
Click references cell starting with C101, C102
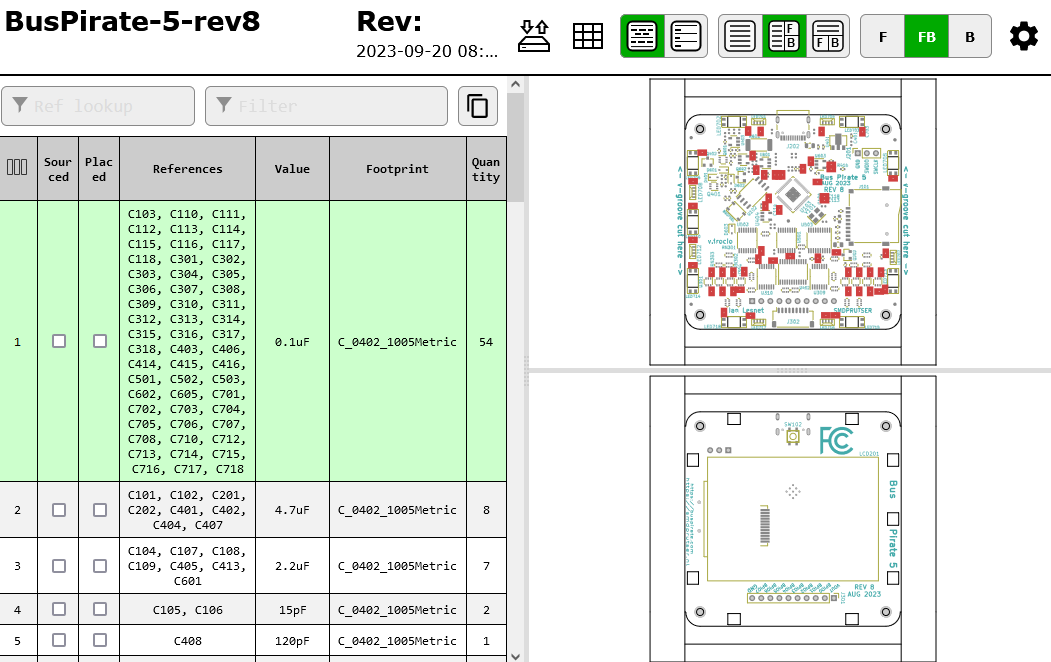188,510
